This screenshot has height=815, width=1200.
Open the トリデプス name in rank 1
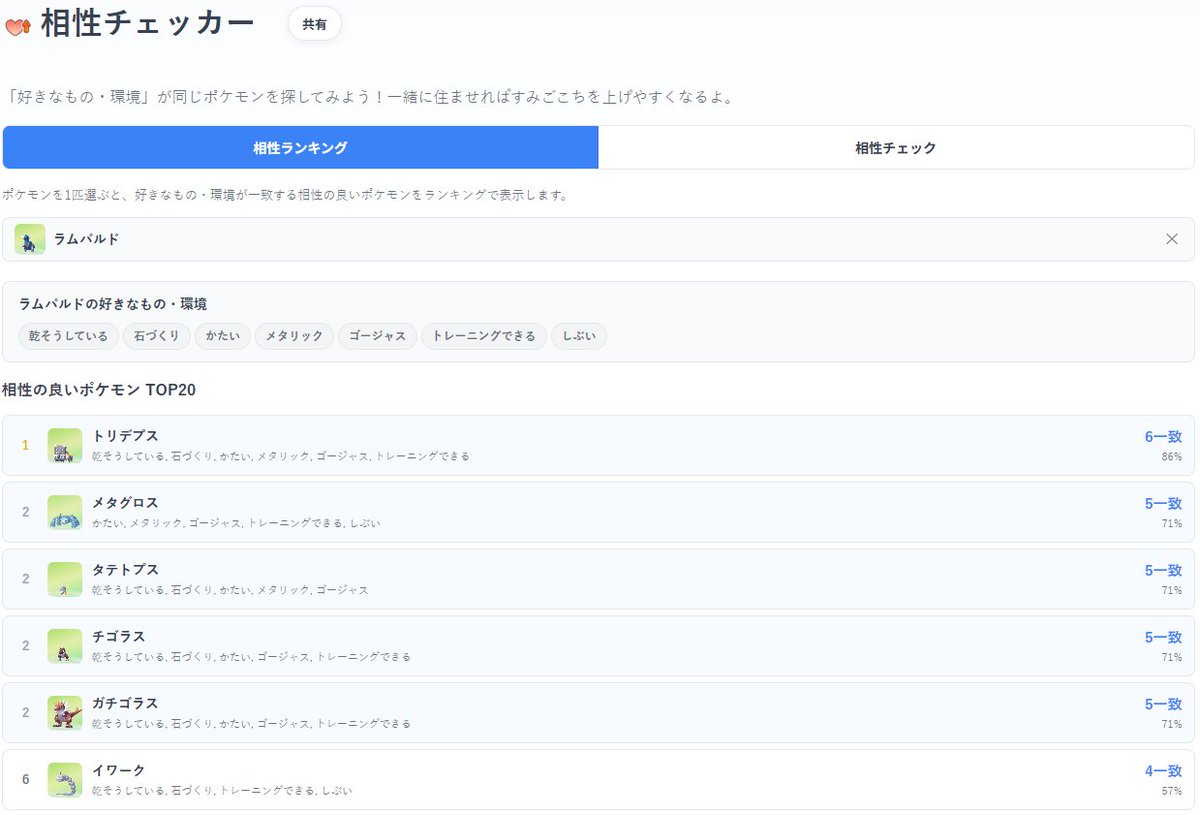click(125, 436)
